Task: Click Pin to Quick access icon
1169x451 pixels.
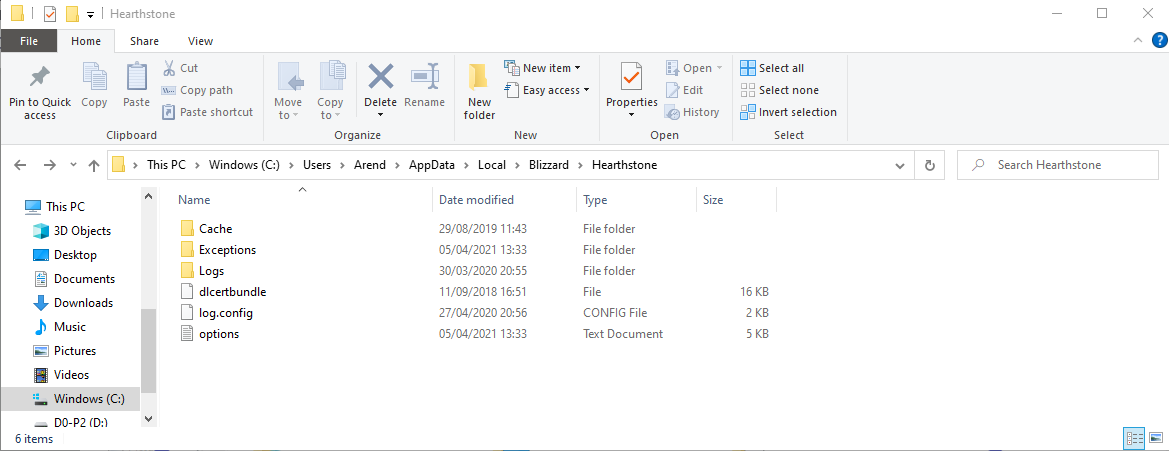Action: click(39, 77)
